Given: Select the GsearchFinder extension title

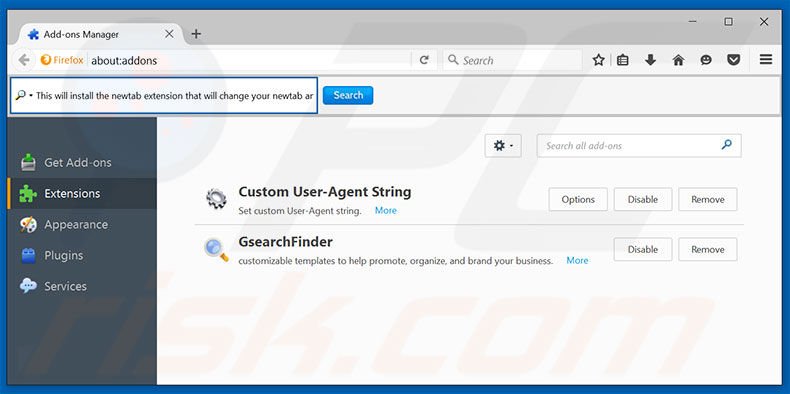Looking at the screenshot, I should point(285,242).
